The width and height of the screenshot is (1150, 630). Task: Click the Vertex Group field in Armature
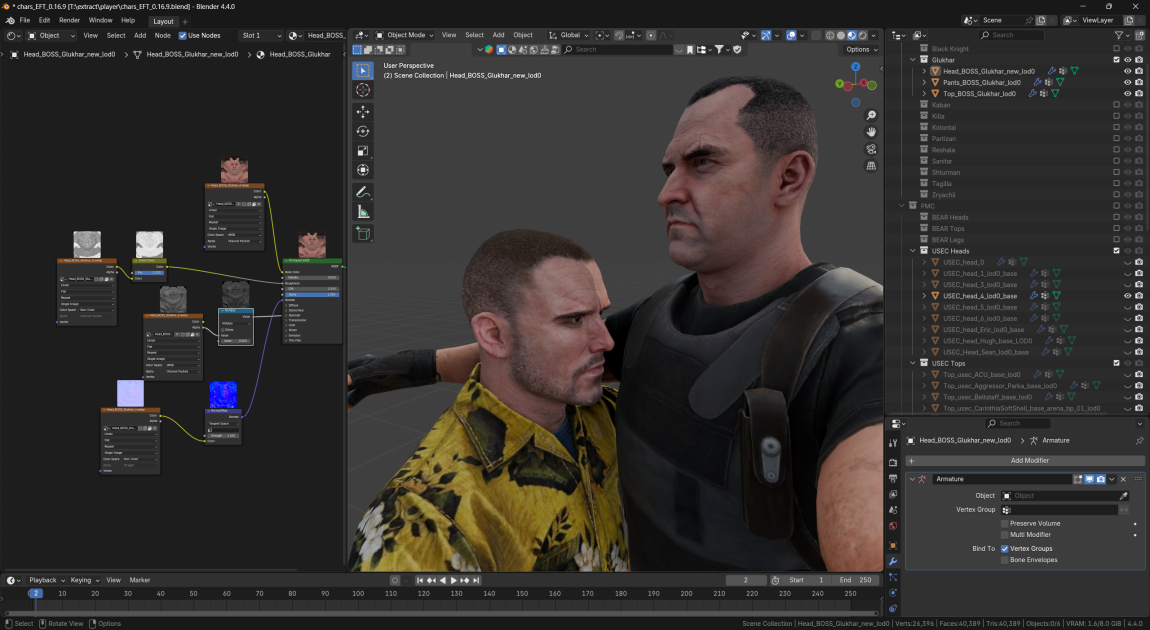[x=1058, y=510]
